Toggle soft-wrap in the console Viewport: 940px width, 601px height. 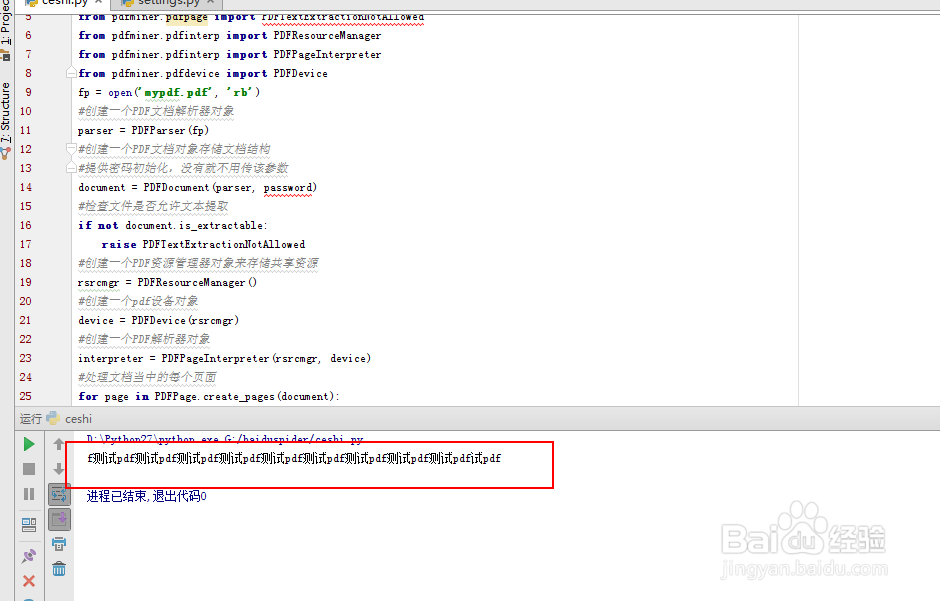click(x=59, y=493)
